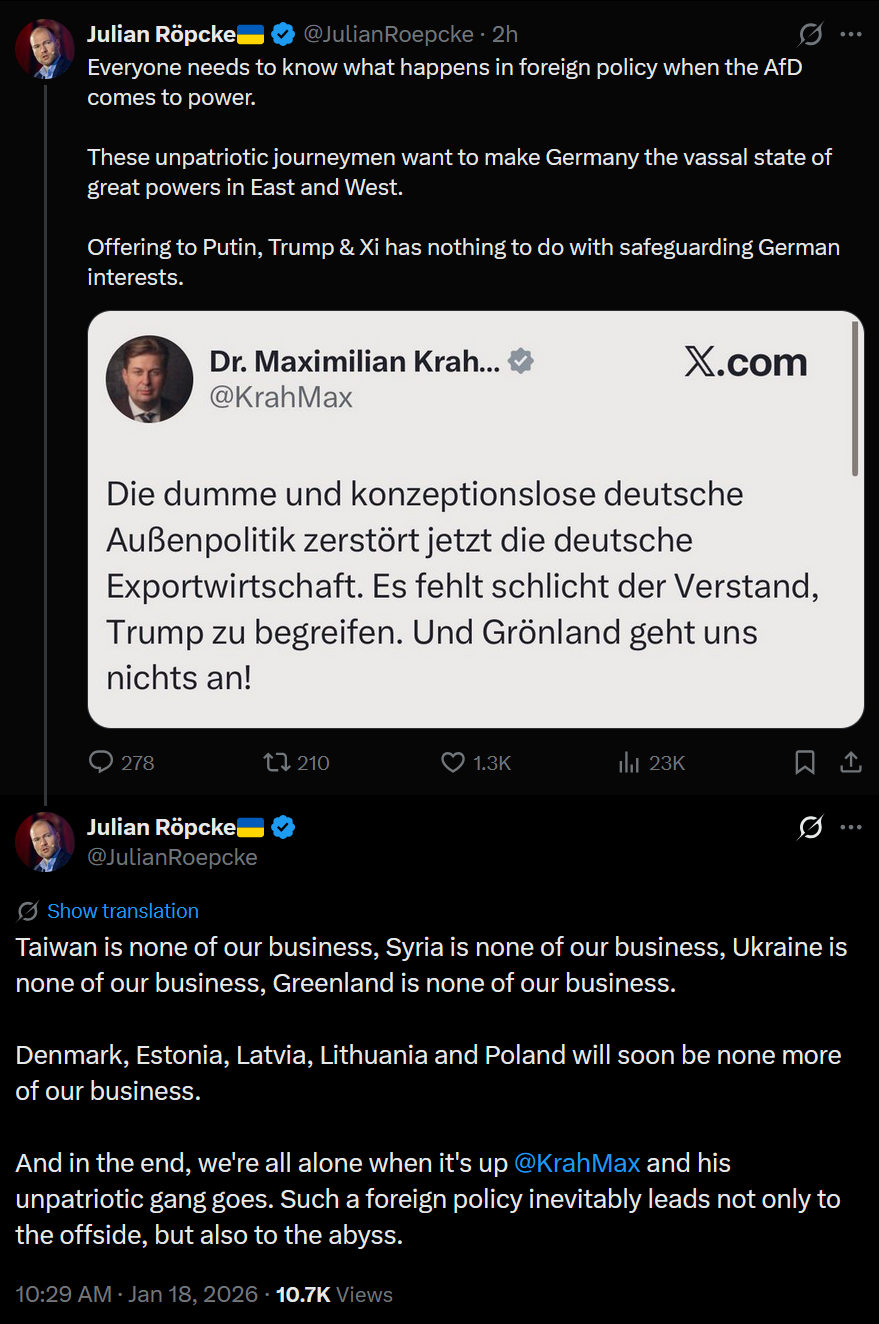View analytics showing 23K views
This screenshot has height=1324, width=879.
tap(629, 763)
